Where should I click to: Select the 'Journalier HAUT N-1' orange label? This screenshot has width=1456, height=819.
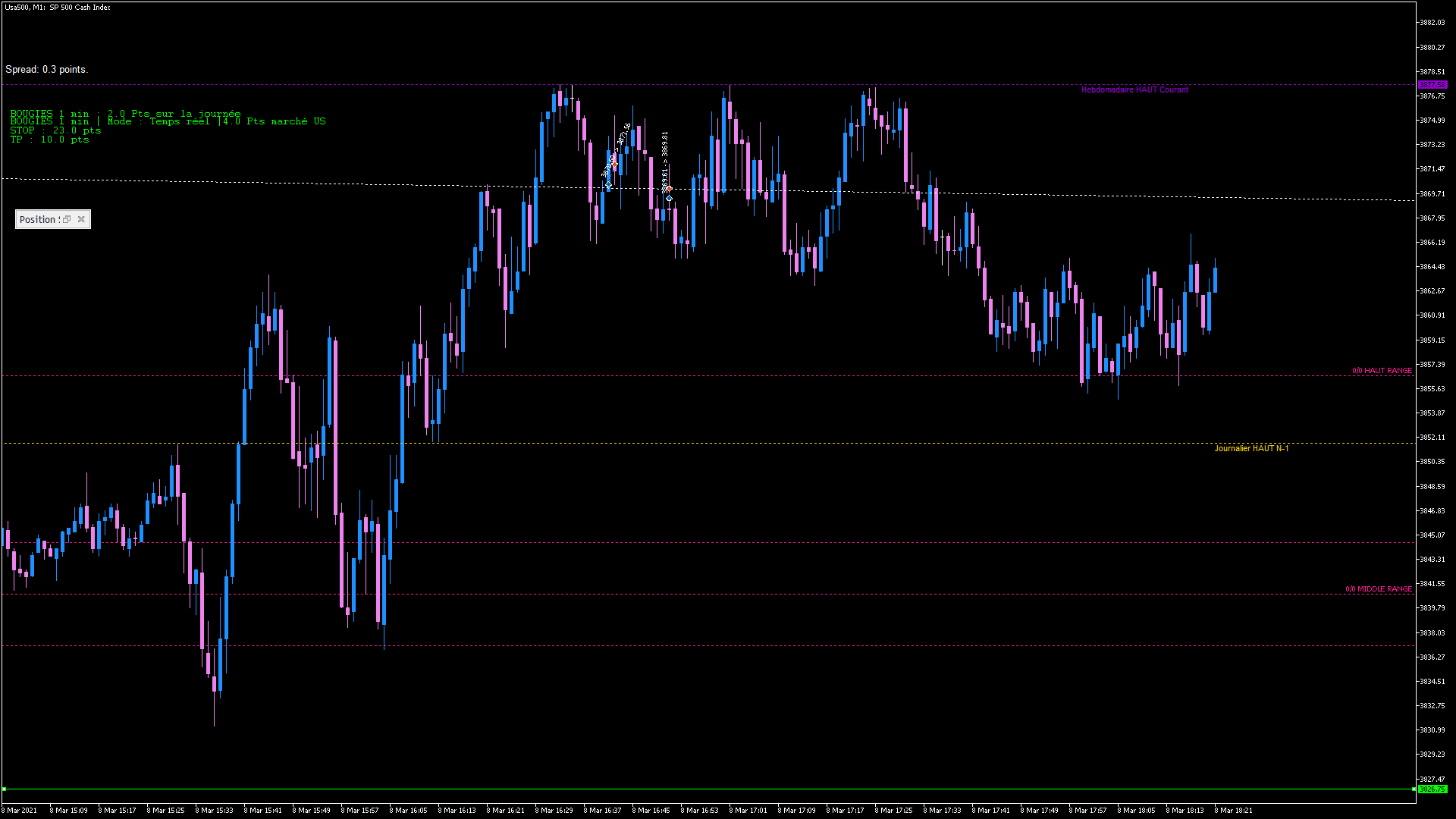[1250, 448]
